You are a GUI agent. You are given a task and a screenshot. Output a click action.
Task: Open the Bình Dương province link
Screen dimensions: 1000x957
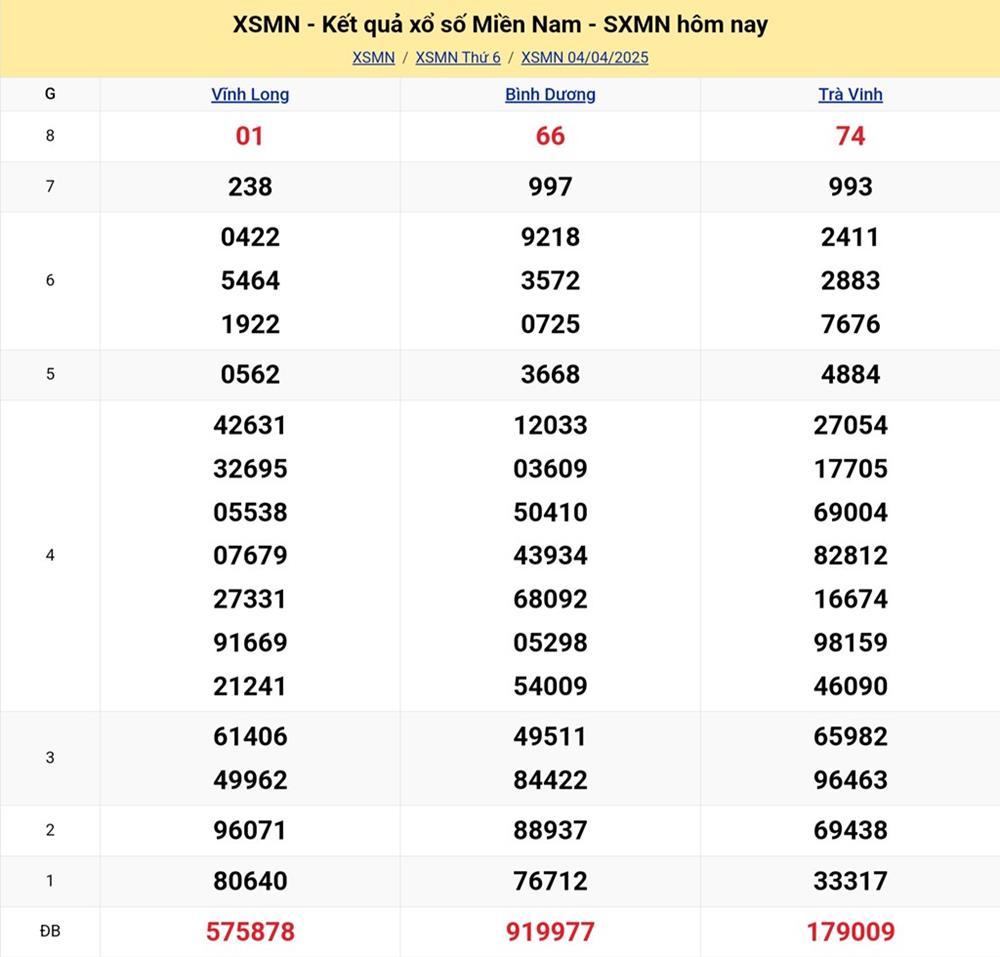(x=550, y=95)
